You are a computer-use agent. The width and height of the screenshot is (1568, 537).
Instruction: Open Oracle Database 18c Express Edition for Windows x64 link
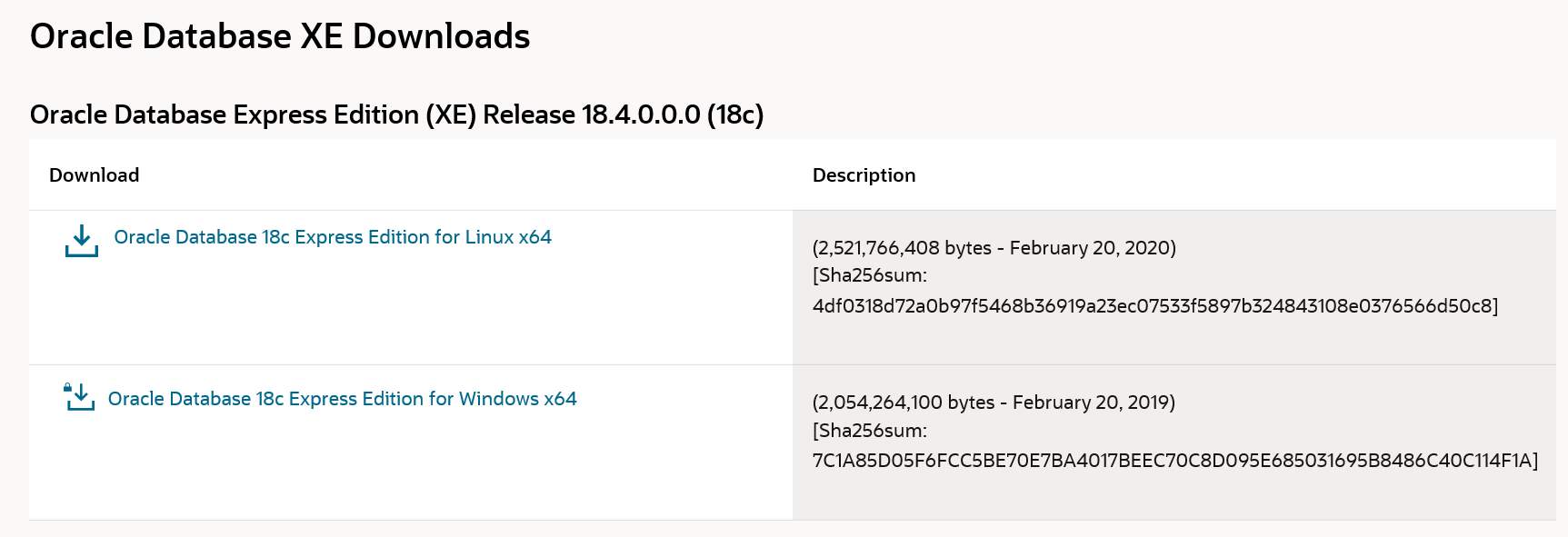point(342,399)
